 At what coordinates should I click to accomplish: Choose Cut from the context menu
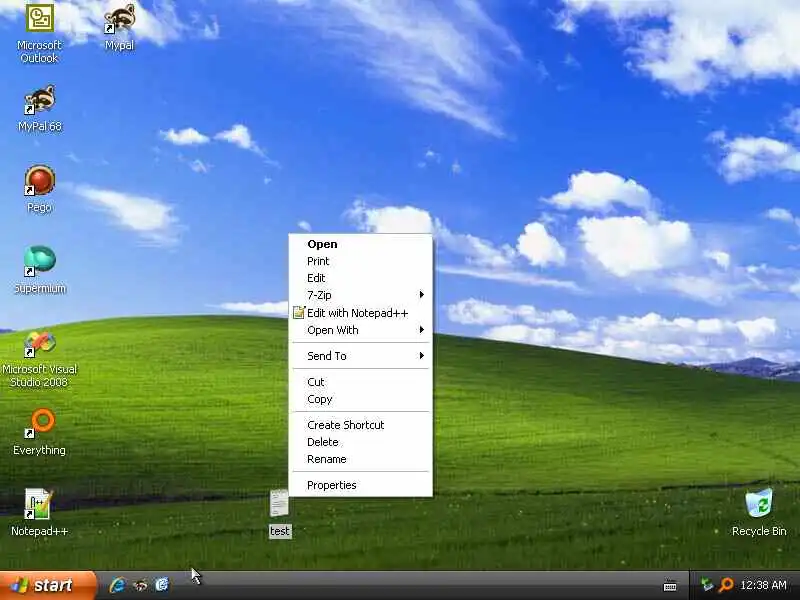click(360, 382)
